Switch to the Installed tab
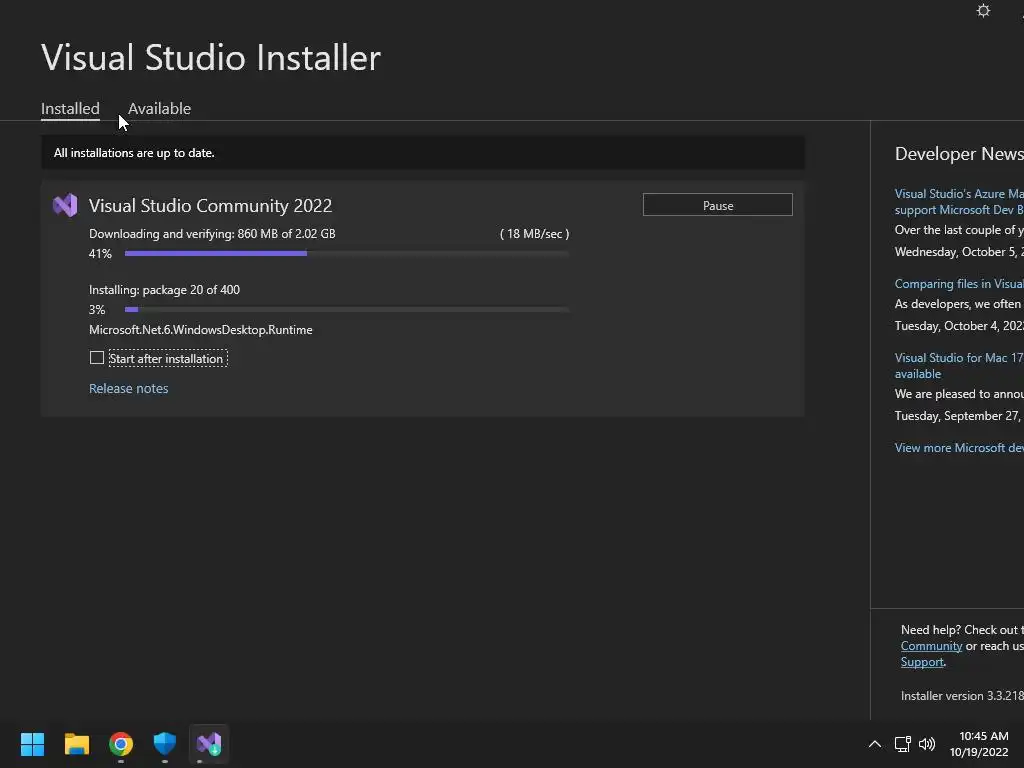 coord(71,108)
